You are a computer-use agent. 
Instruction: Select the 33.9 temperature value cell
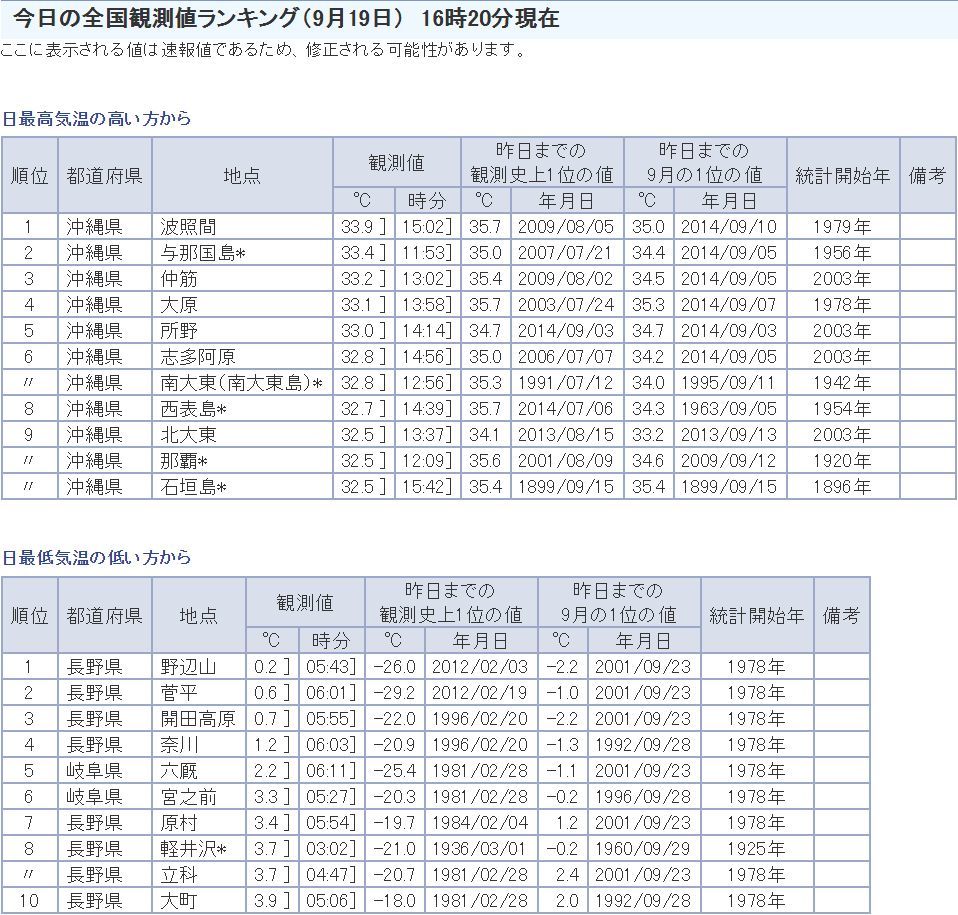coord(358,227)
